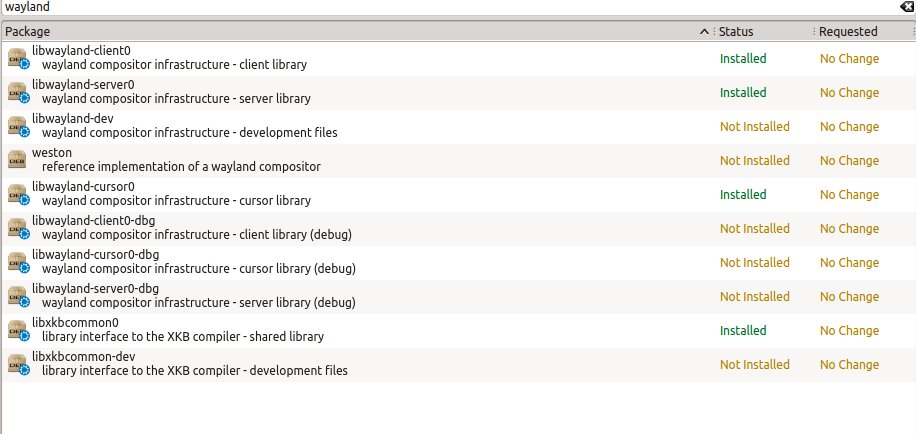Click Not Installed status of libxkbcommon-dev
The image size is (916, 434).
pos(754,365)
